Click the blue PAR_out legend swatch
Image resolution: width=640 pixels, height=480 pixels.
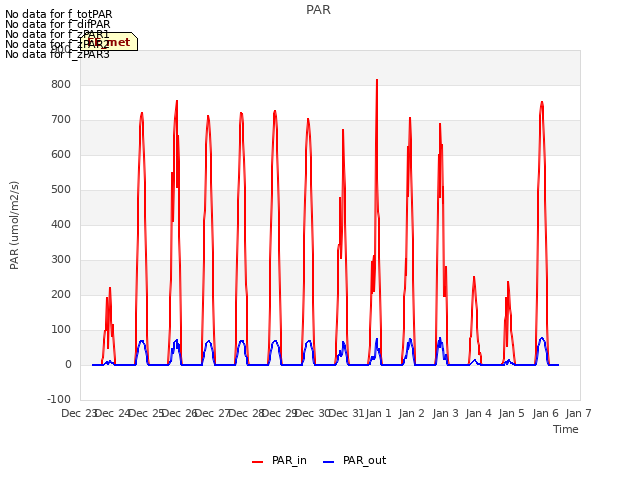[329, 462]
